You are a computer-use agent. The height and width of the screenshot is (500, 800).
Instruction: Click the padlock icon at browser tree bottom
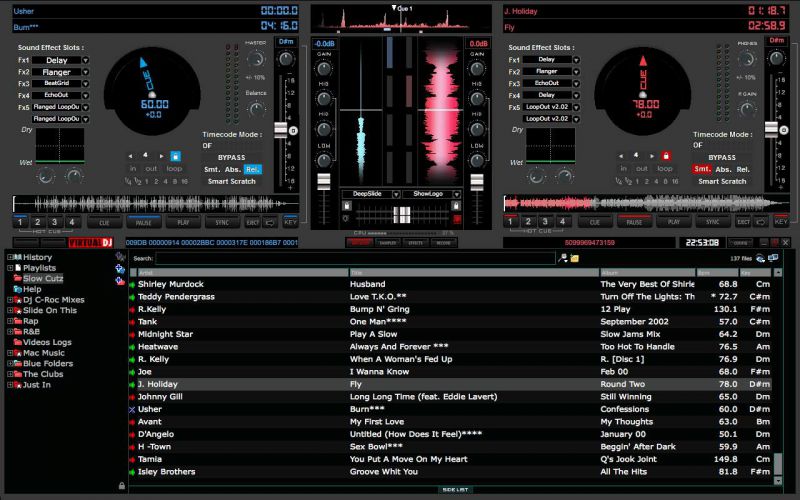click(x=122, y=486)
